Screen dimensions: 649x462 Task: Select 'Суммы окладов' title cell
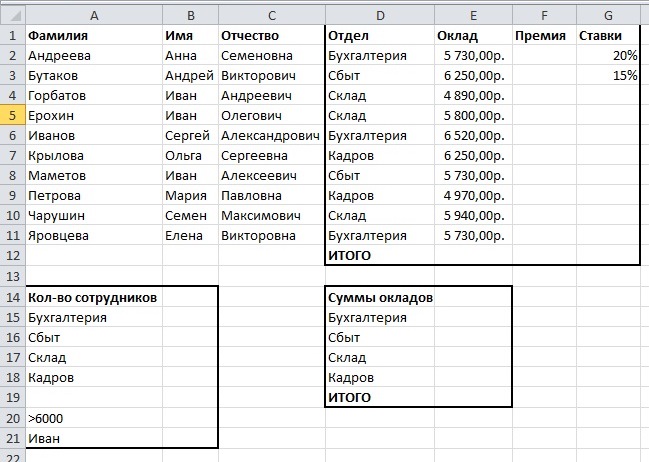[x=380, y=297]
